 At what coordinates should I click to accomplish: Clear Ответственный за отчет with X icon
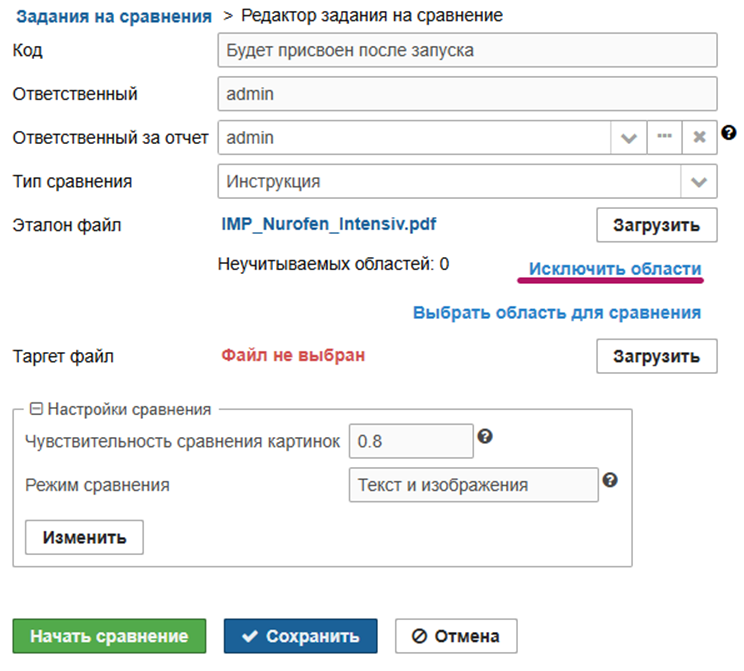click(x=700, y=138)
